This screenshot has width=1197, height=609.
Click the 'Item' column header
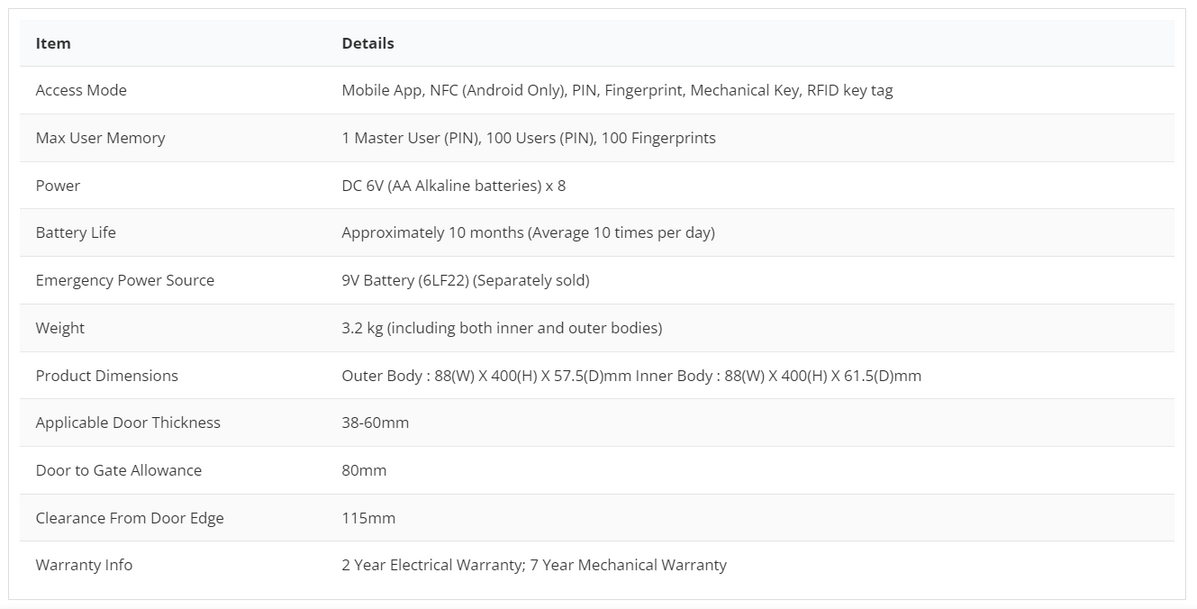click(x=53, y=43)
